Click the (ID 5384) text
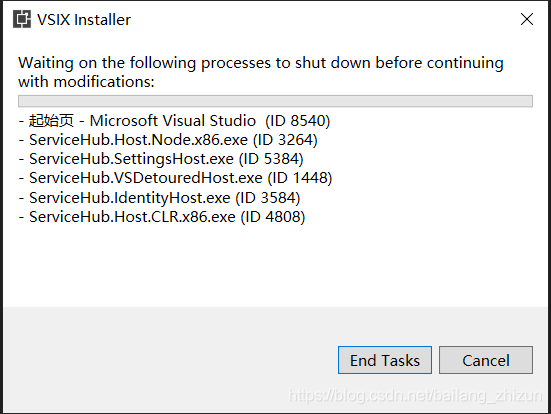The height and width of the screenshot is (414, 551). tap(271, 159)
